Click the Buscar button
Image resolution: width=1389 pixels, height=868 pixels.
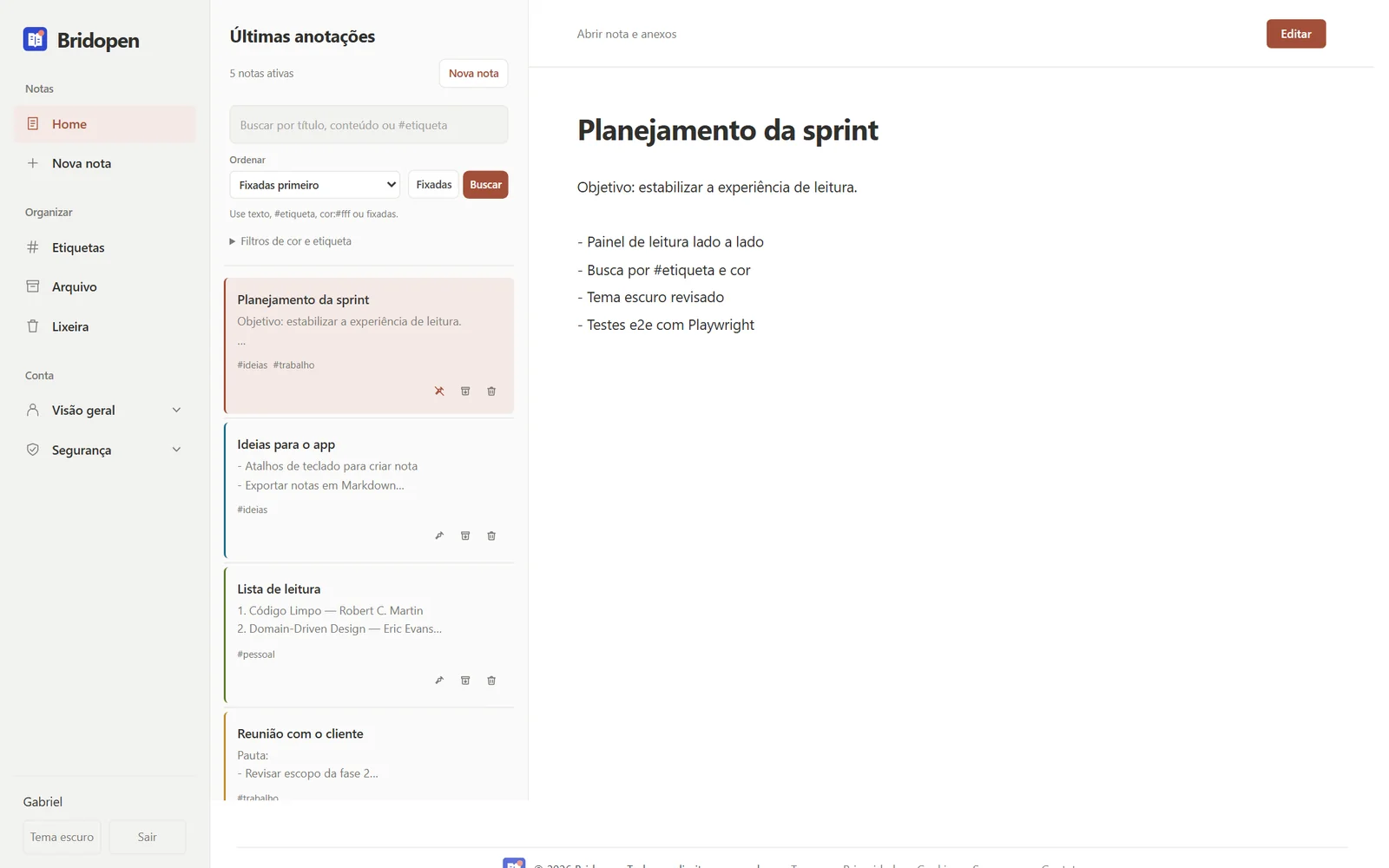pos(485,185)
